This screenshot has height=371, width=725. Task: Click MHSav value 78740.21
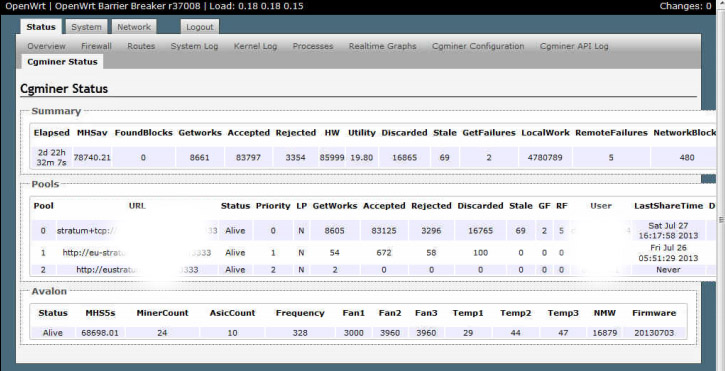[x=92, y=157]
